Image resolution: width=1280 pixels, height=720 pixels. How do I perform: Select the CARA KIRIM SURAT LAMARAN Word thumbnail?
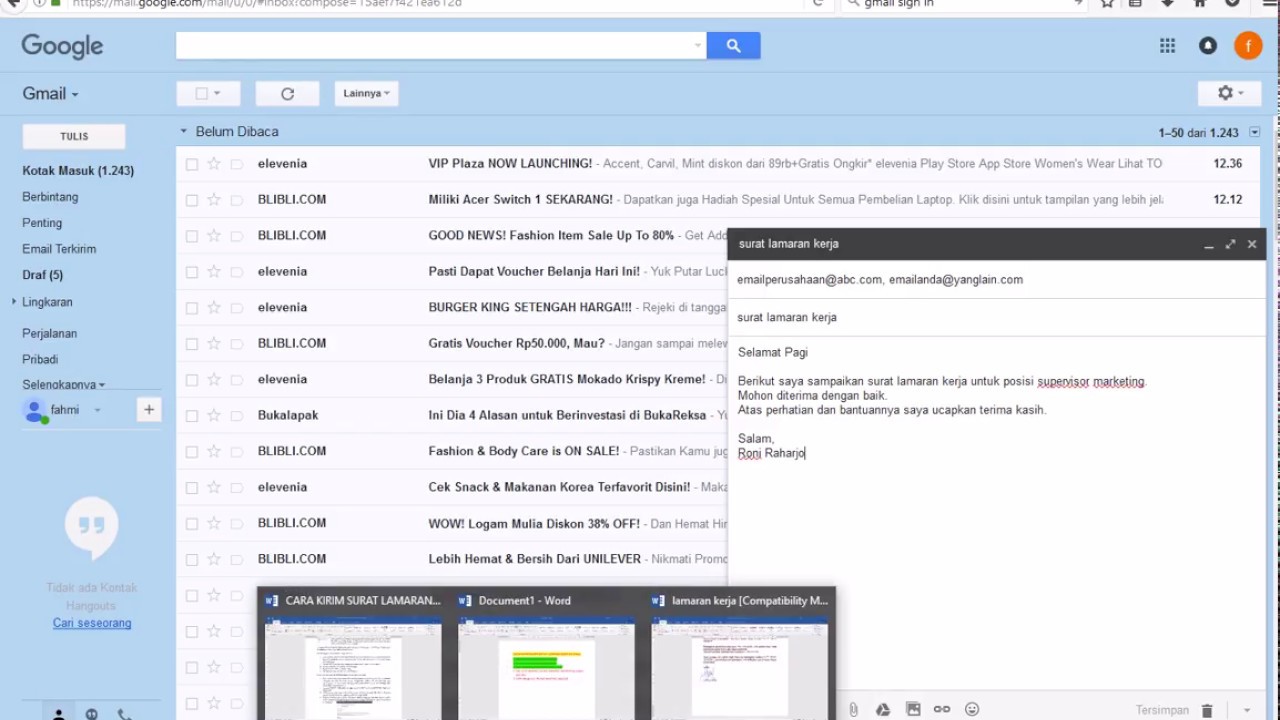[x=353, y=653]
